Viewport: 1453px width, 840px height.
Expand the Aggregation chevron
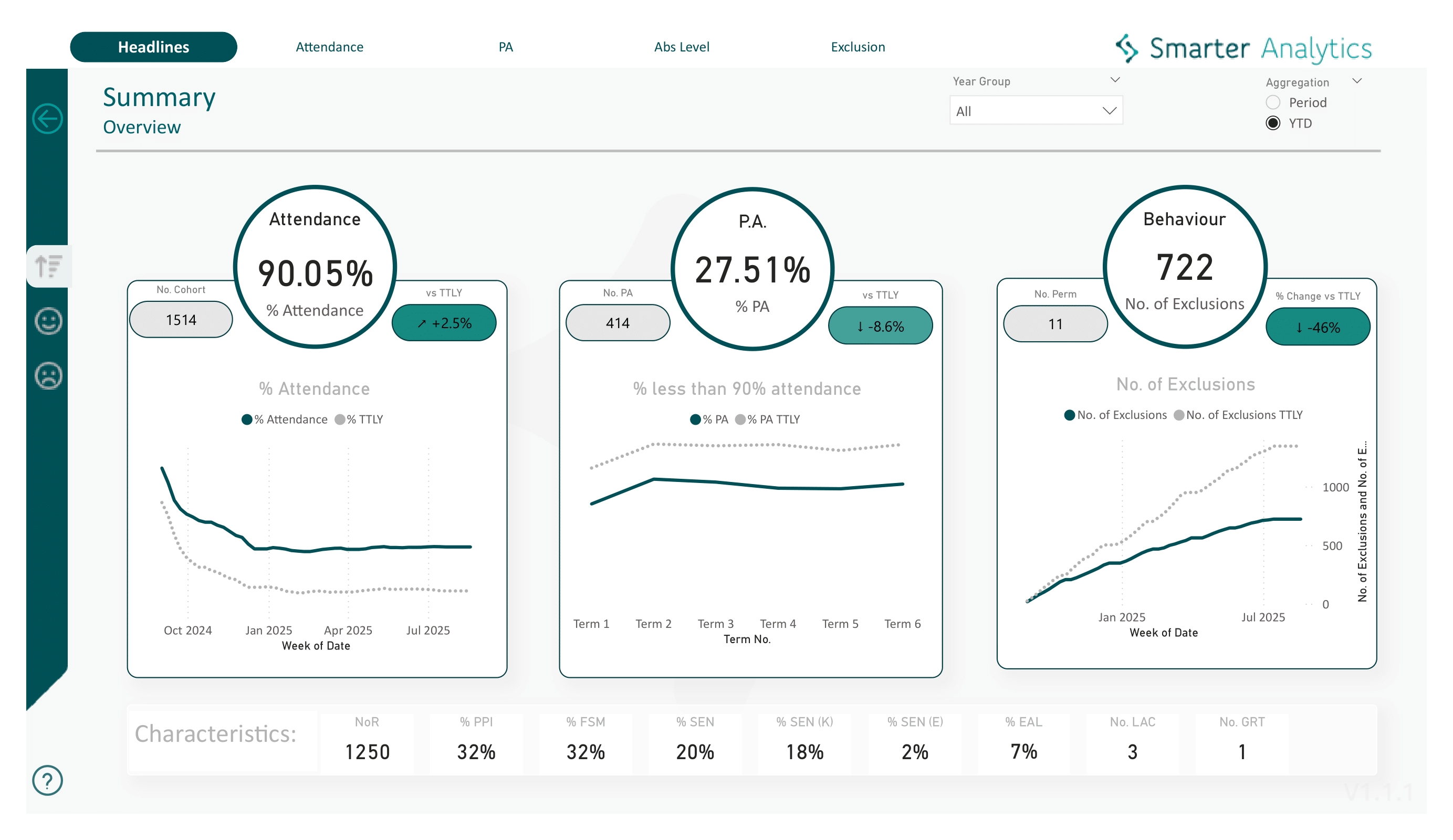[x=1358, y=81]
